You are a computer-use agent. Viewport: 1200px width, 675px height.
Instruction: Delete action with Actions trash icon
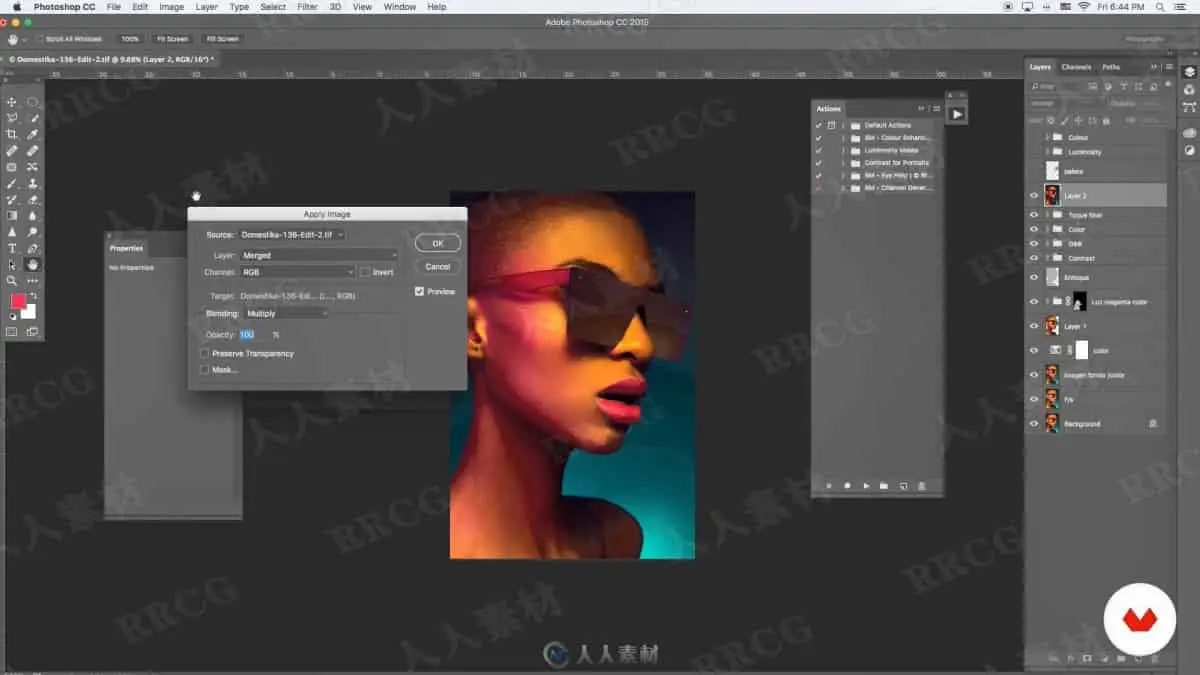[922, 486]
